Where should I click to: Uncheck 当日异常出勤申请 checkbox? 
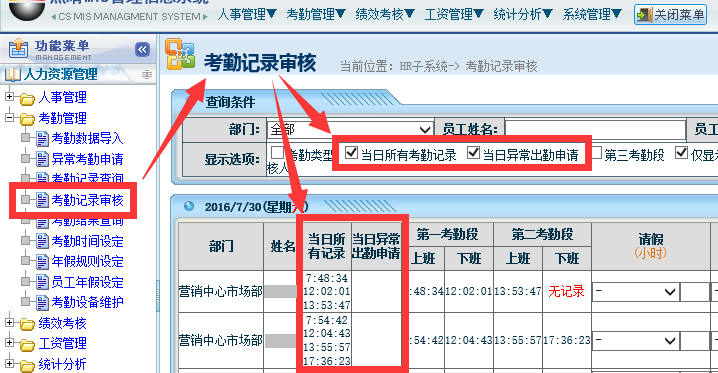(x=473, y=152)
